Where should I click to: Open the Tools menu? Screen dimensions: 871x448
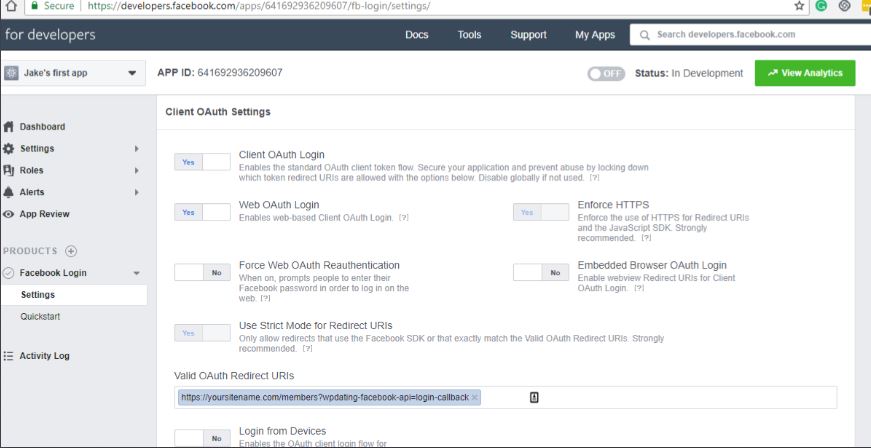469,35
